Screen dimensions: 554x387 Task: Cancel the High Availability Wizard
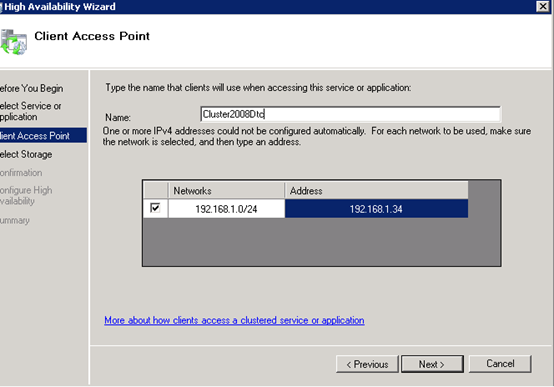tap(500, 364)
